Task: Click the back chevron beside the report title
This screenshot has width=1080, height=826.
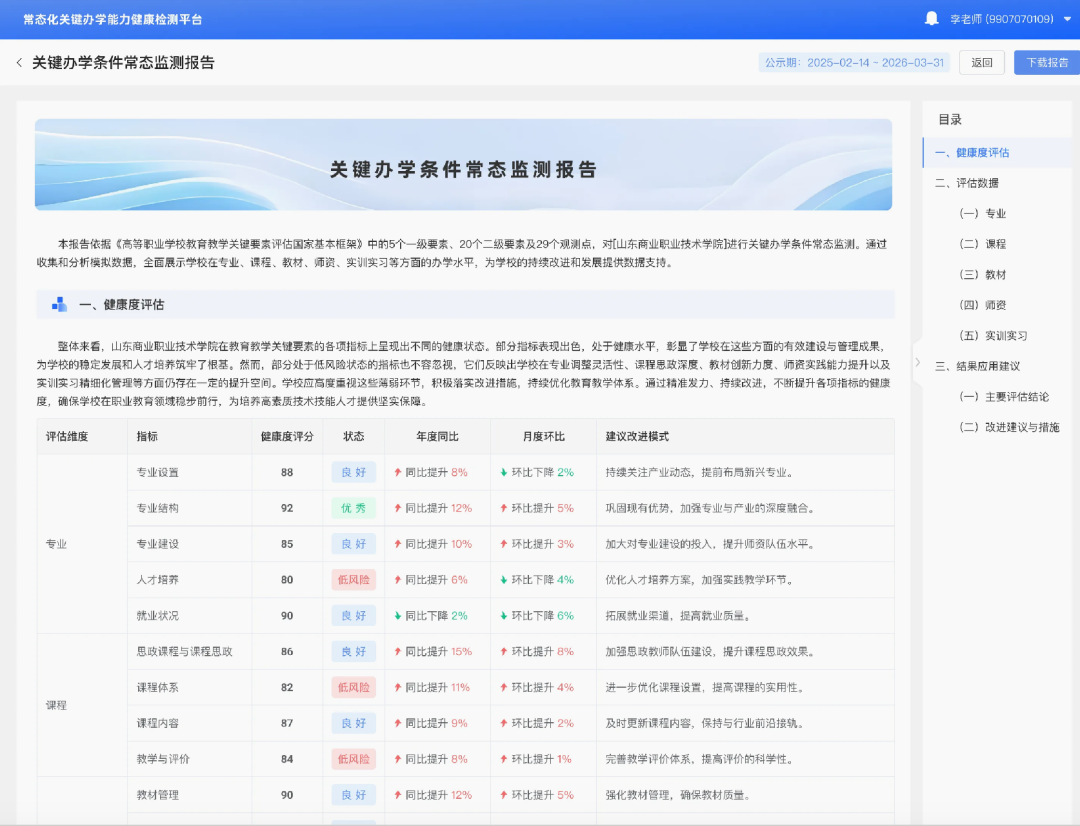Action: 19,63
